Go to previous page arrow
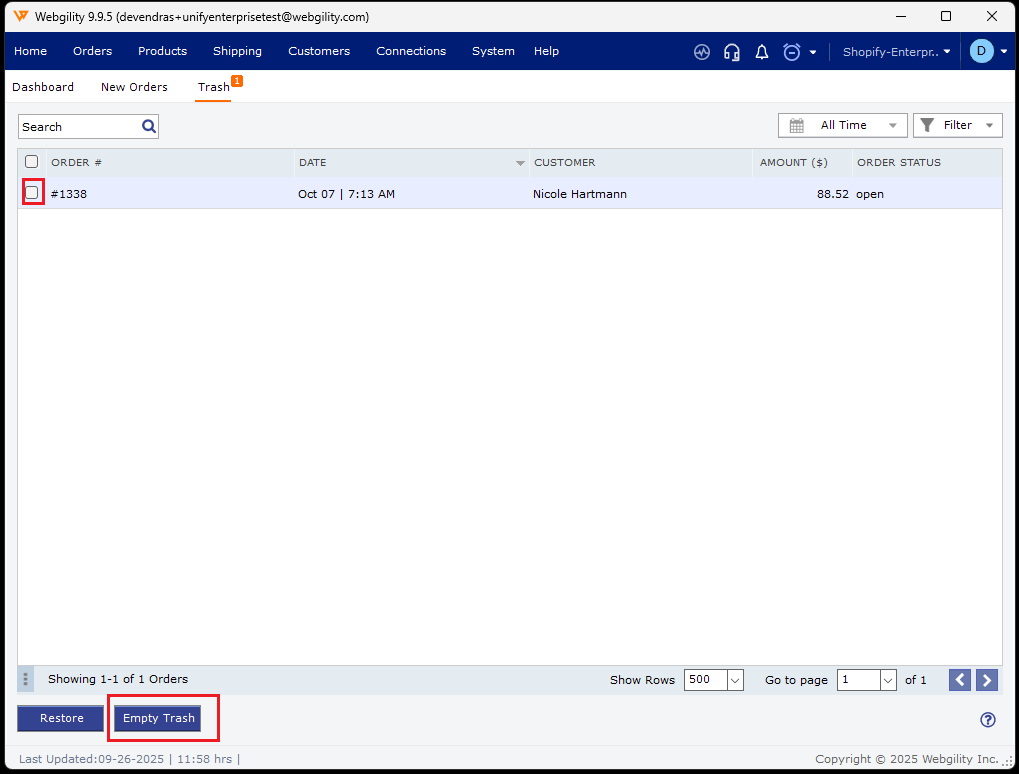Image resolution: width=1019 pixels, height=774 pixels. click(960, 680)
